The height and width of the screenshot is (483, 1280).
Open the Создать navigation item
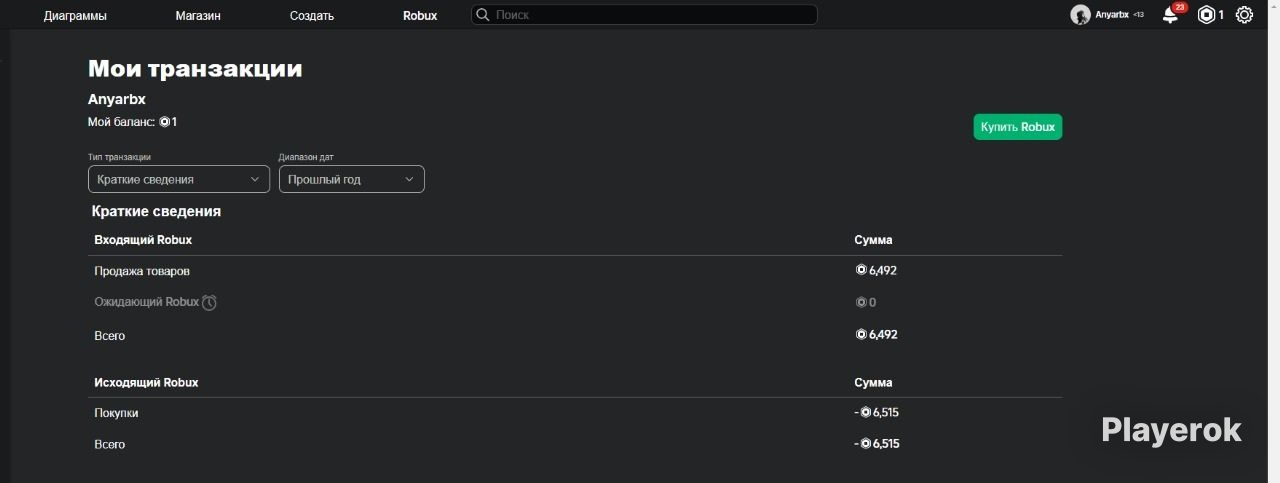click(x=312, y=15)
